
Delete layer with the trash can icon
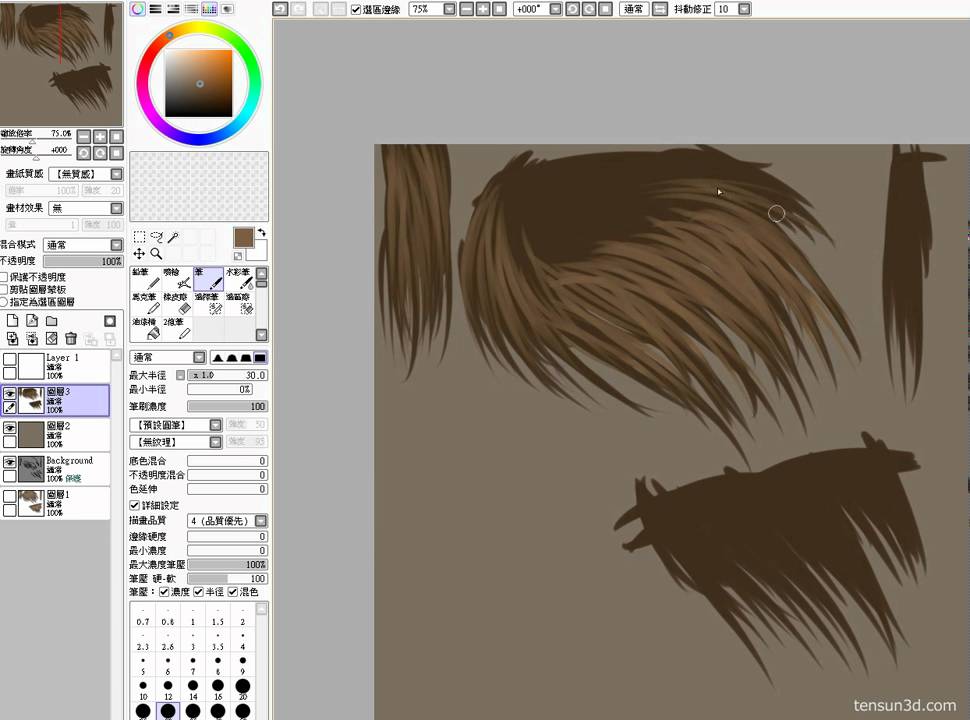coord(71,338)
